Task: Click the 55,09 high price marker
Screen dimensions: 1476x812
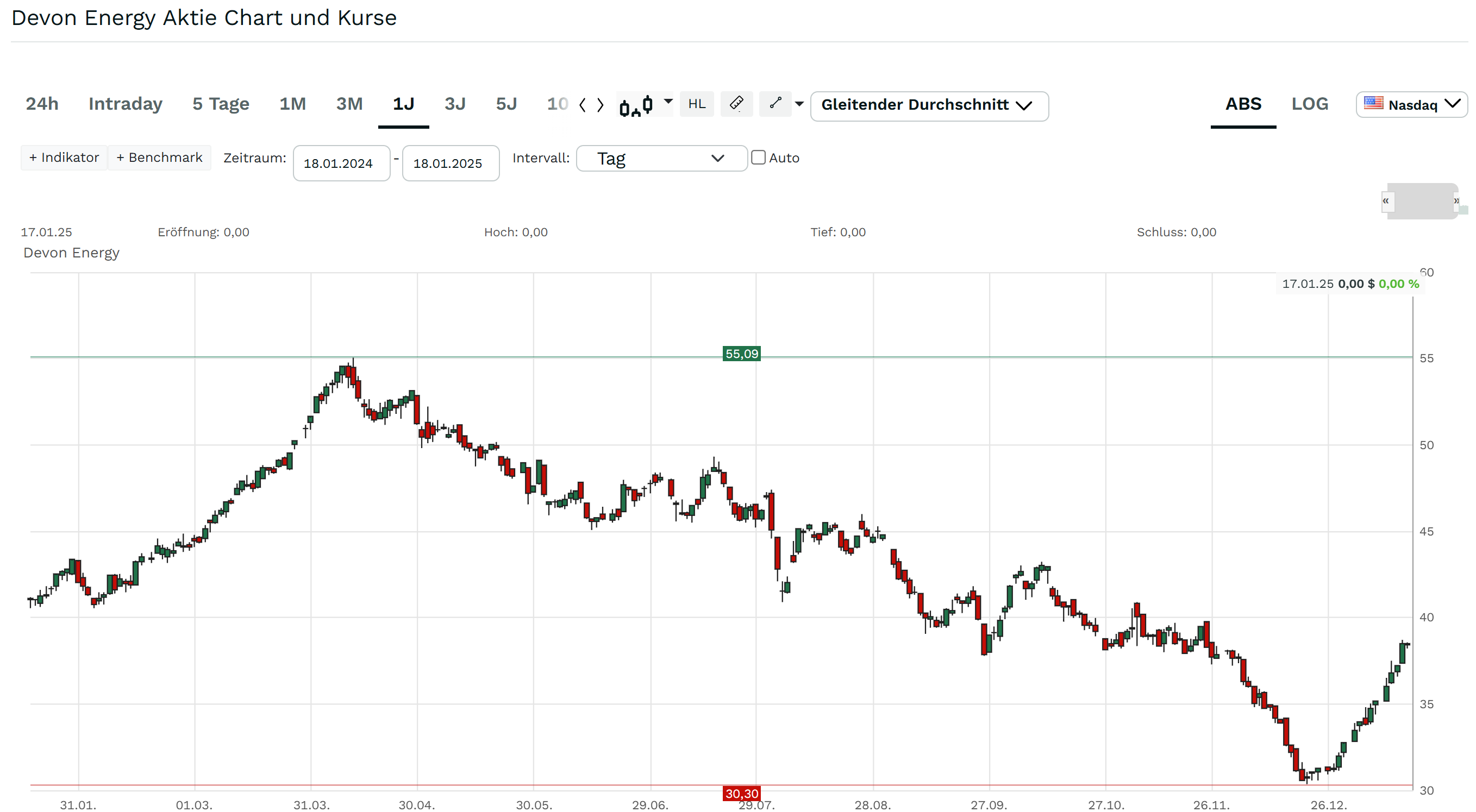Action: point(741,354)
